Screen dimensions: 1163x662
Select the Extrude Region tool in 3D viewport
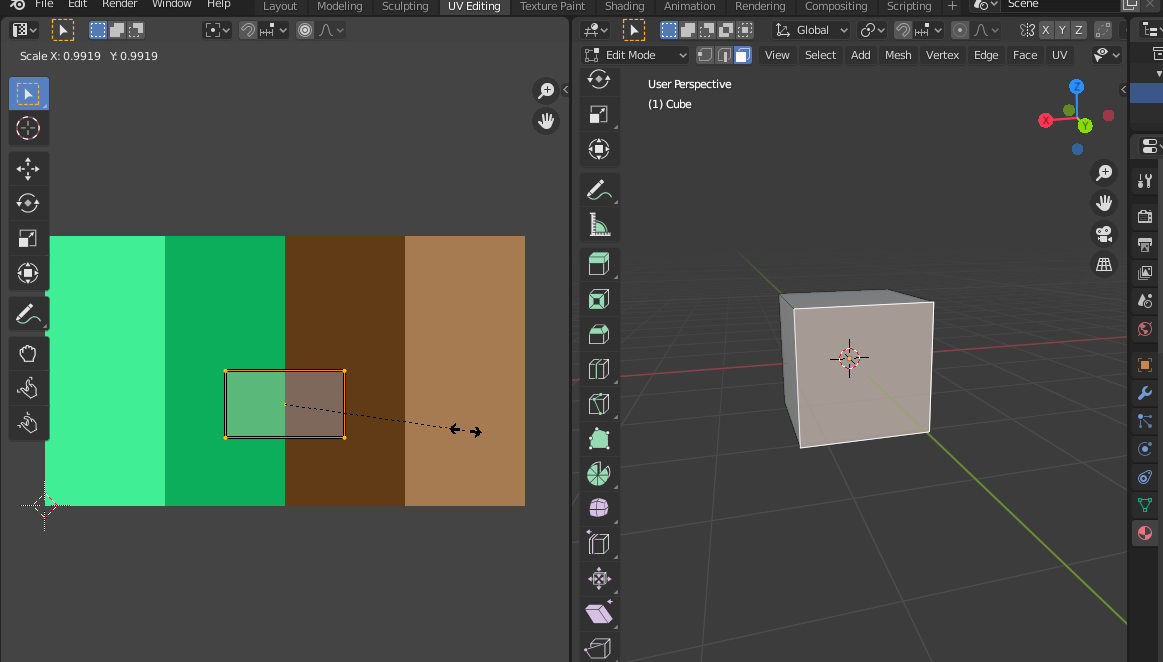(598, 263)
